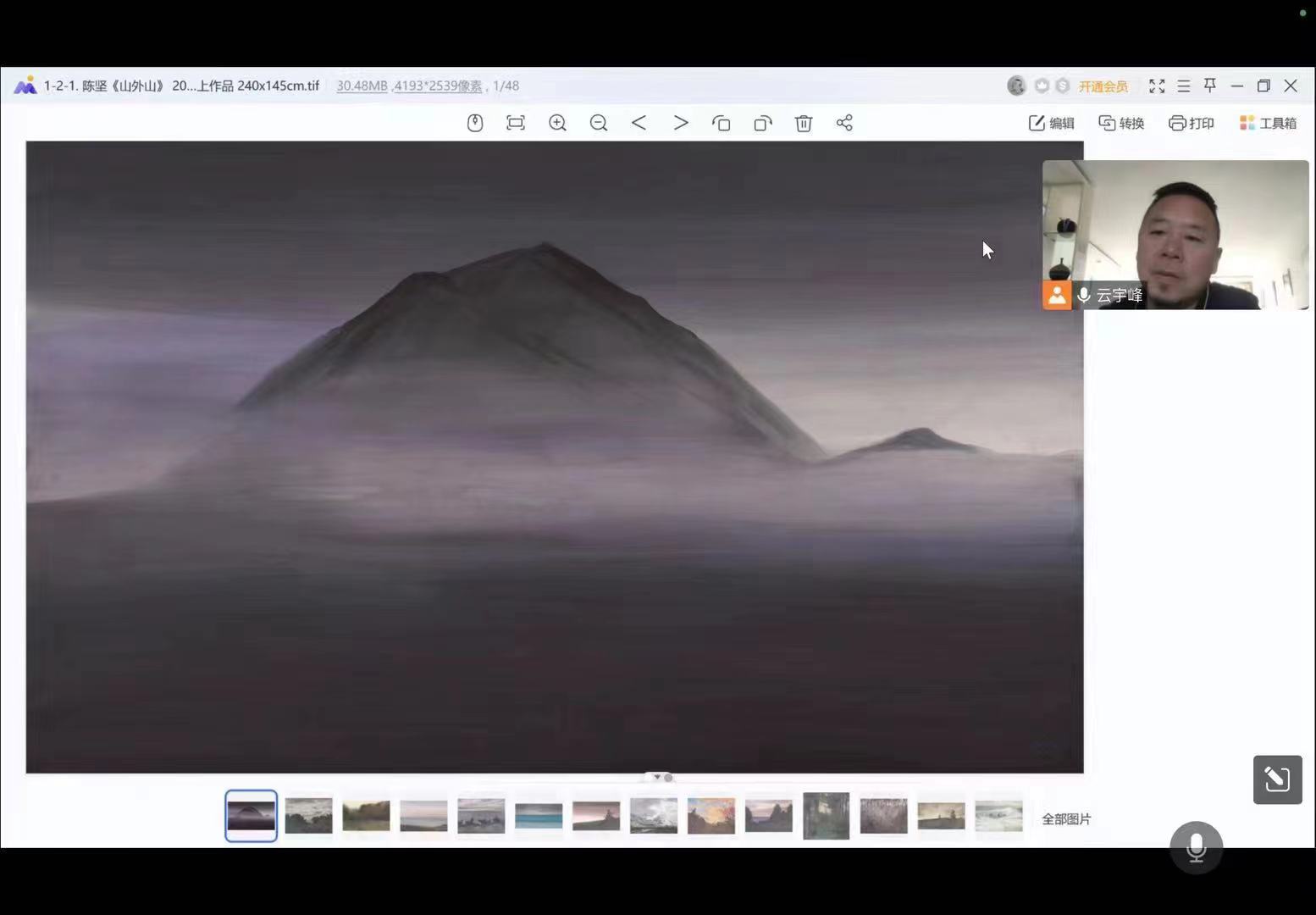Click the user avatar icon in the title bar
Screen dimensions: 1316x915
point(1016,86)
